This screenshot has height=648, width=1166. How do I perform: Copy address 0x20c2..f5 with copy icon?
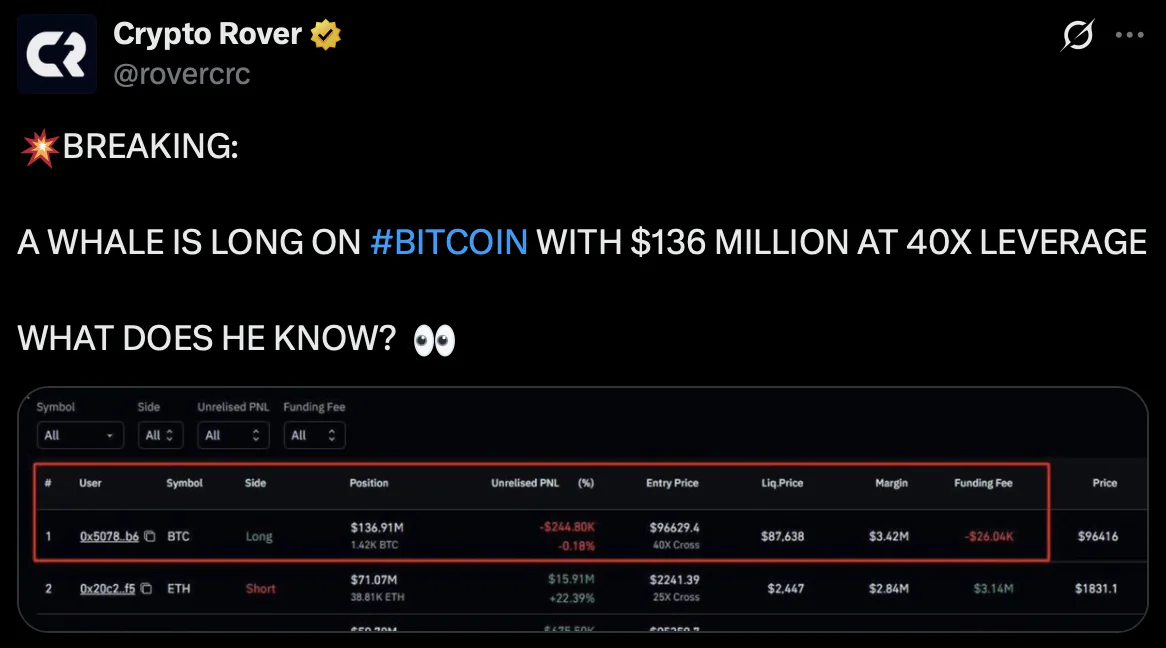[146, 588]
